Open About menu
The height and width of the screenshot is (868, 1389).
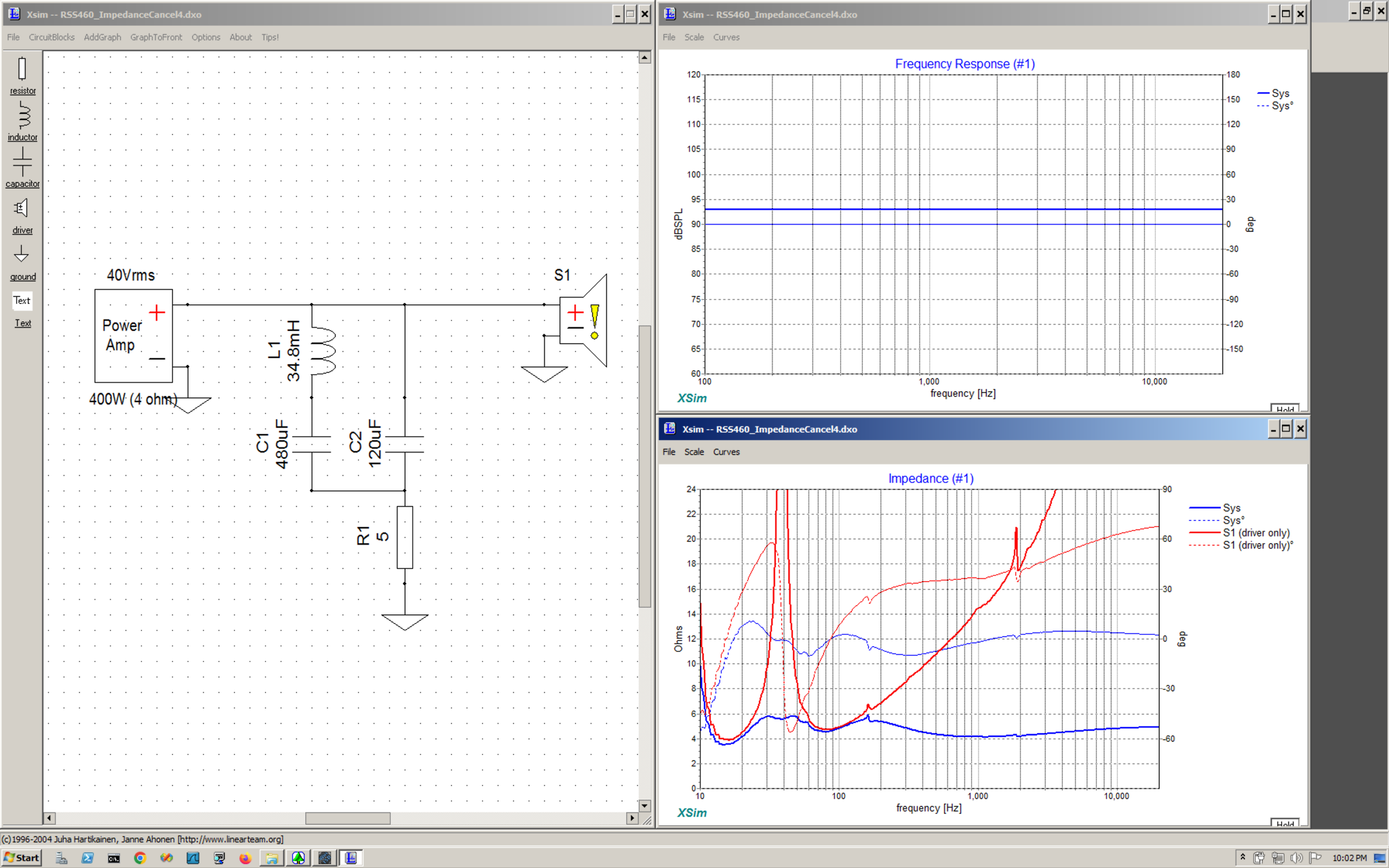pos(240,37)
